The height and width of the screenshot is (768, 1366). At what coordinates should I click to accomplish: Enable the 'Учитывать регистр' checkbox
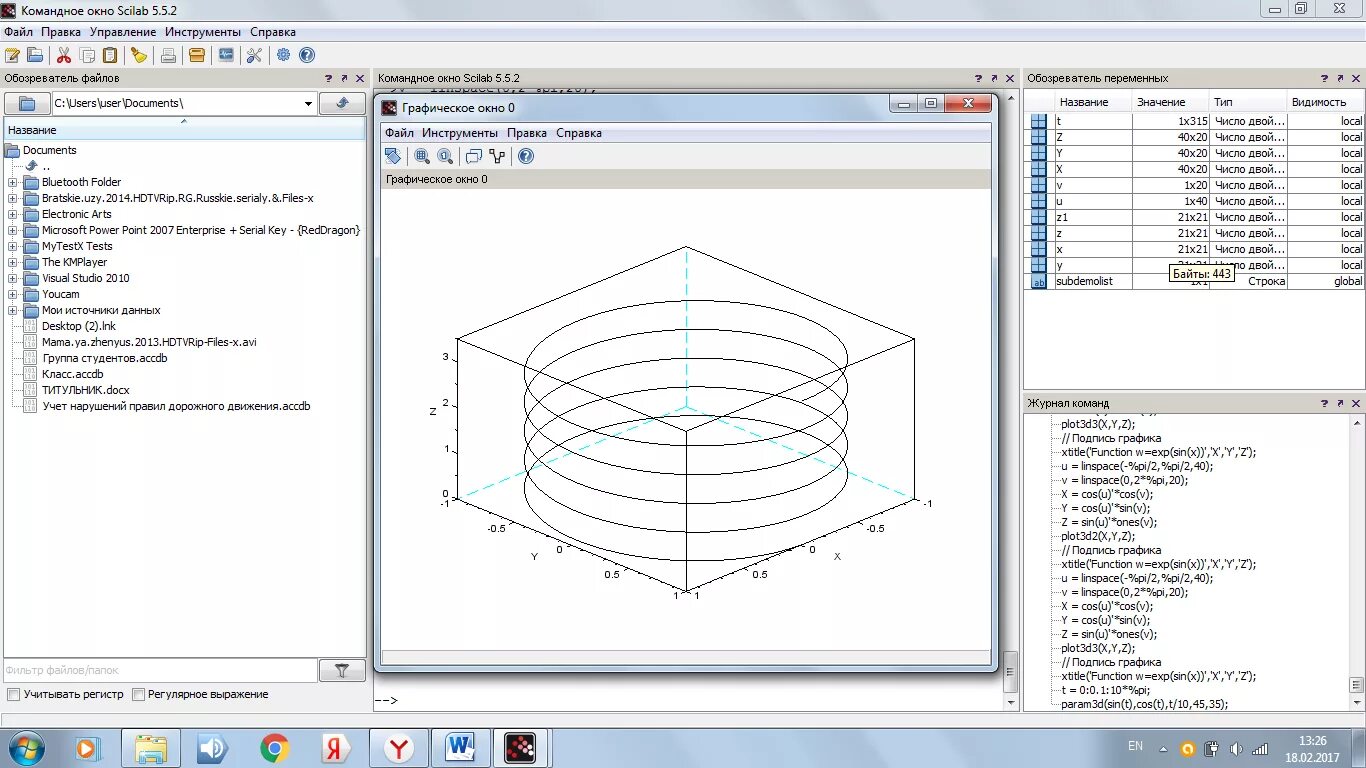tap(13, 694)
